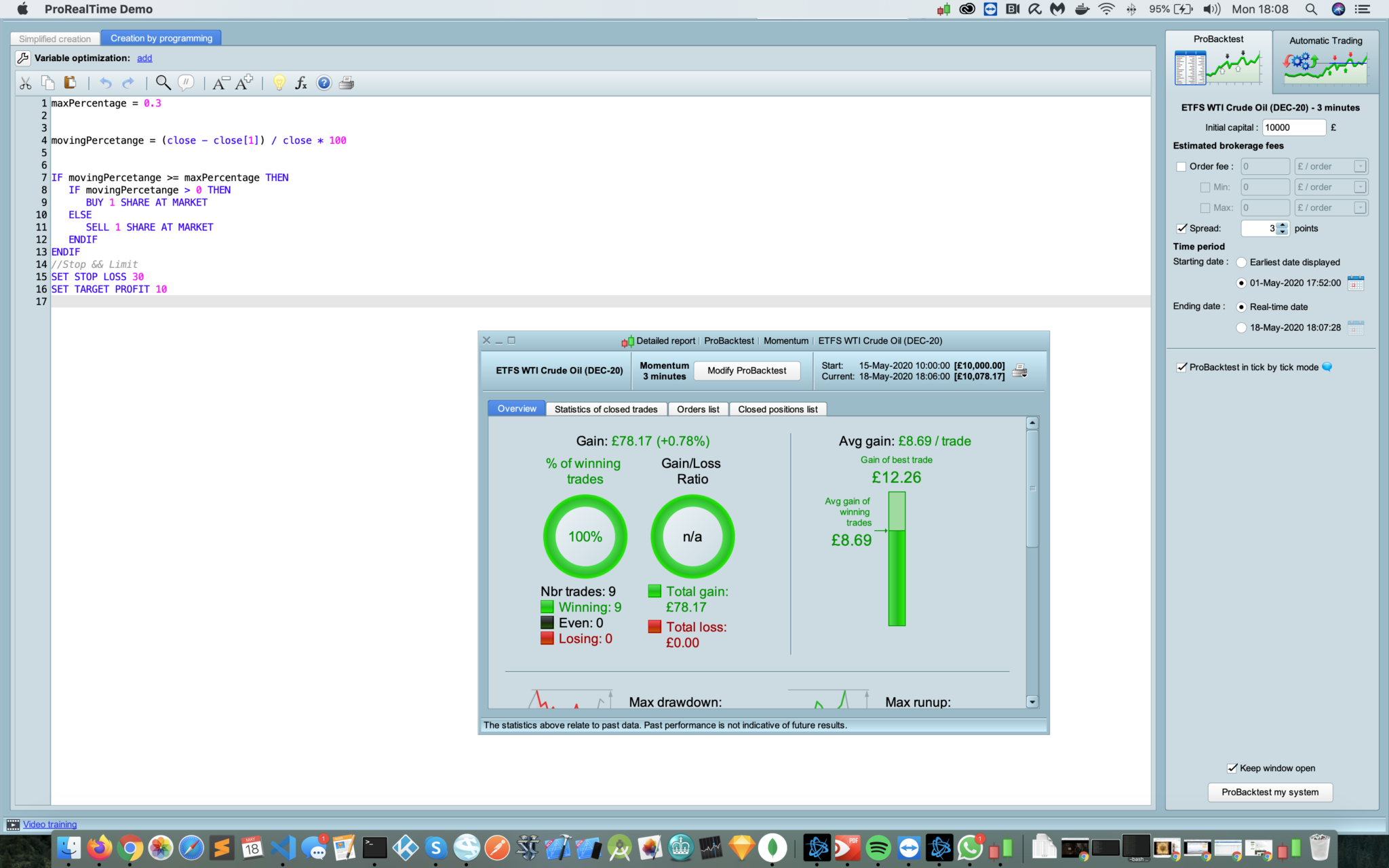Click the increase font size icon

coord(243,83)
